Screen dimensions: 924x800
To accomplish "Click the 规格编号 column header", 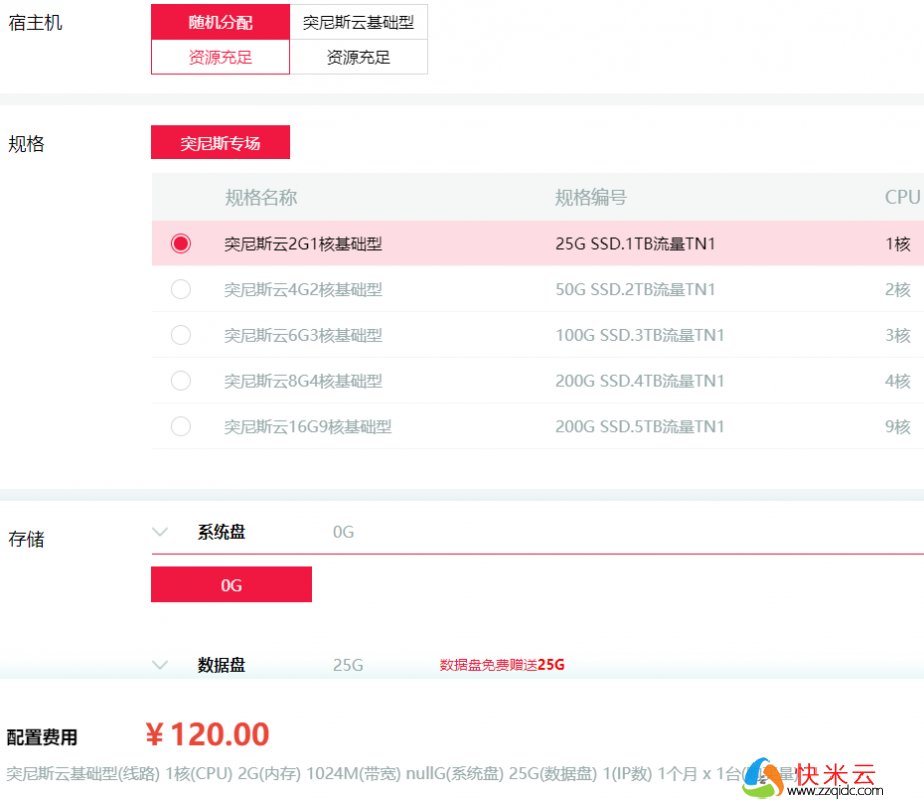I will [x=591, y=197].
